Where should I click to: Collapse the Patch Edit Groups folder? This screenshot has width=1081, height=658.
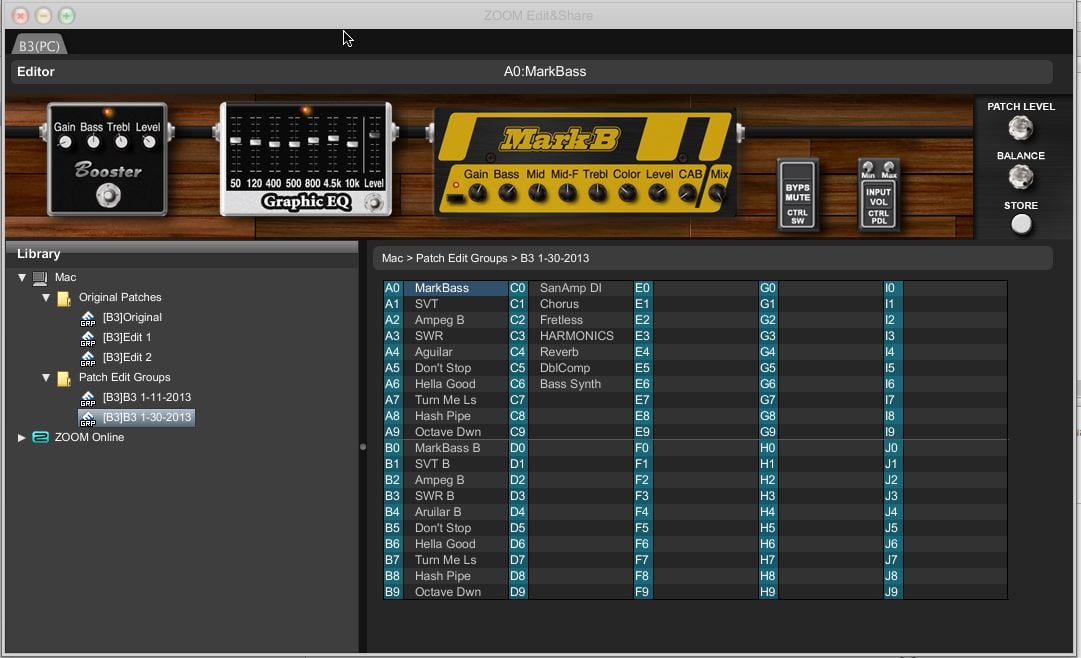click(x=46, y=377)
